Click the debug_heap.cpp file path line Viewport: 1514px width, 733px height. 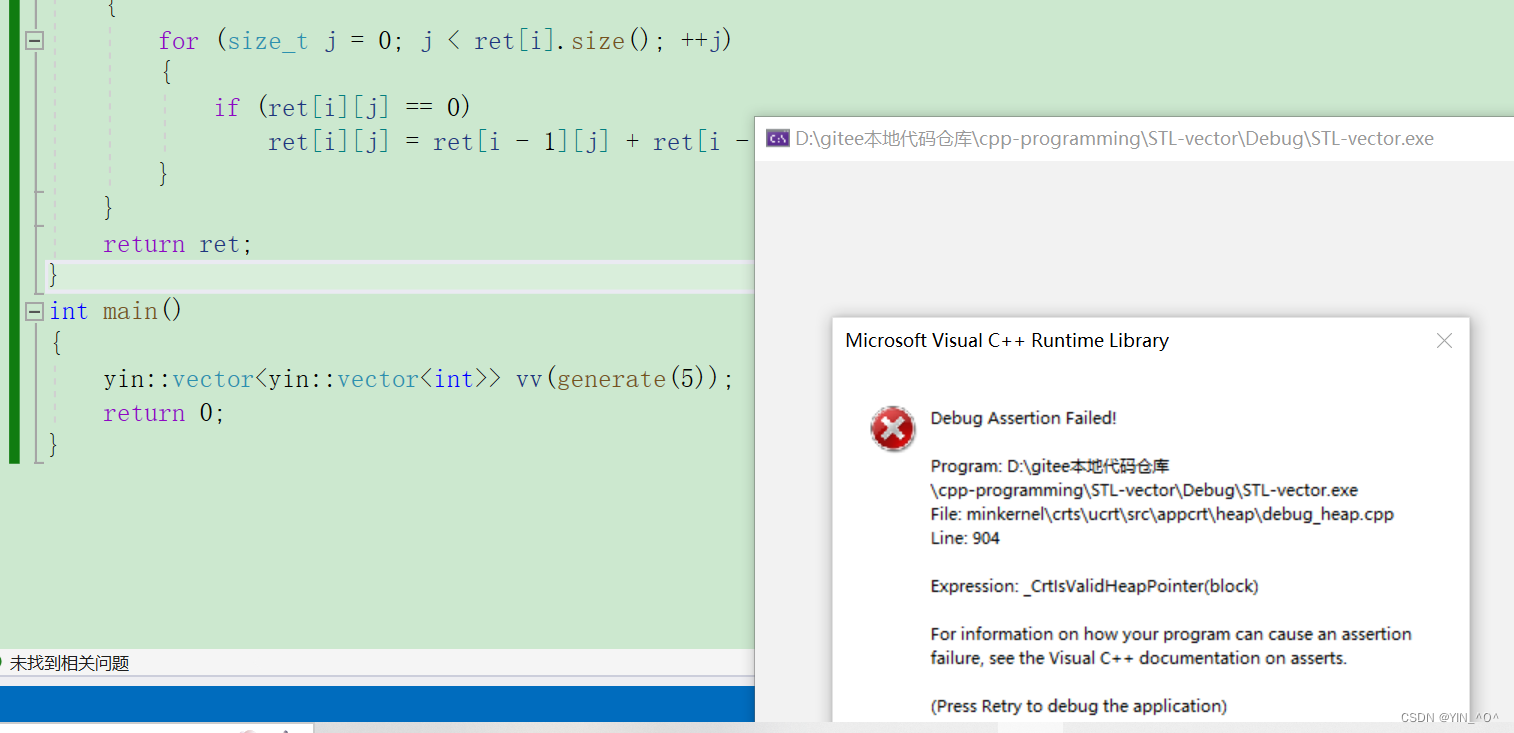[x=1162, y=514]
